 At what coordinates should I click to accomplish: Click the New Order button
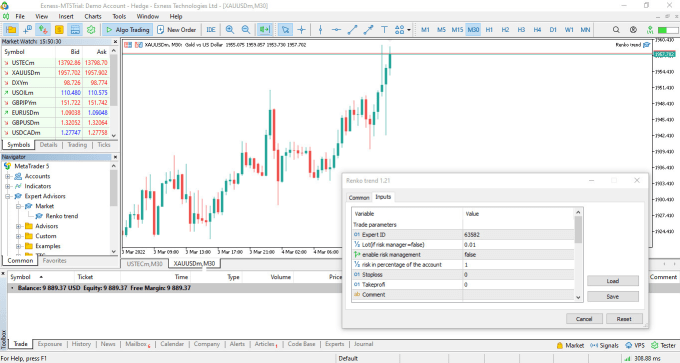177,29
